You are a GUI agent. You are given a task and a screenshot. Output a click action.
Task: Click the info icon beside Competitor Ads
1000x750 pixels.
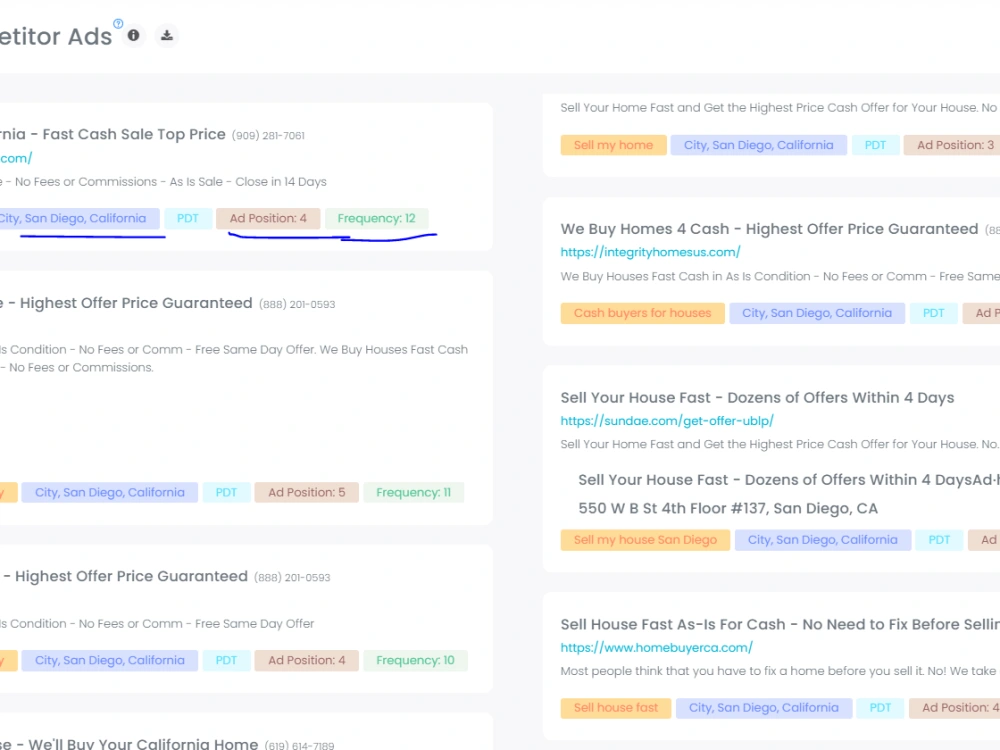[x=133, y=35]
